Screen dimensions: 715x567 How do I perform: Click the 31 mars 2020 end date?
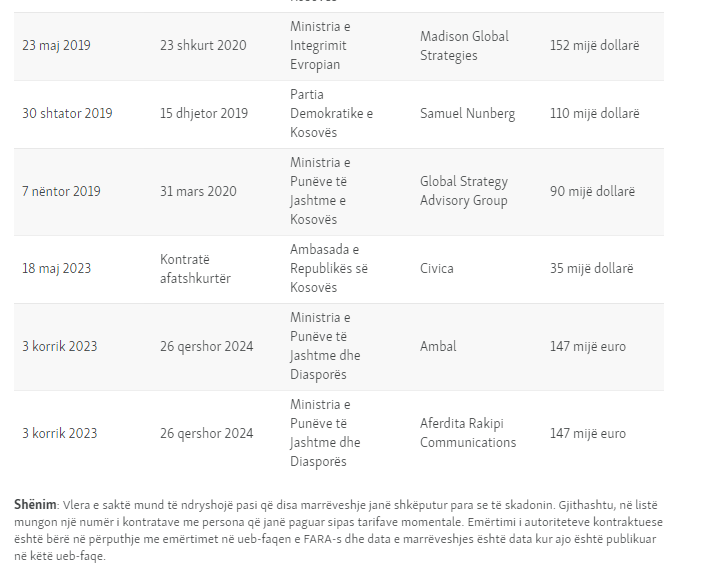click(196, 191)
